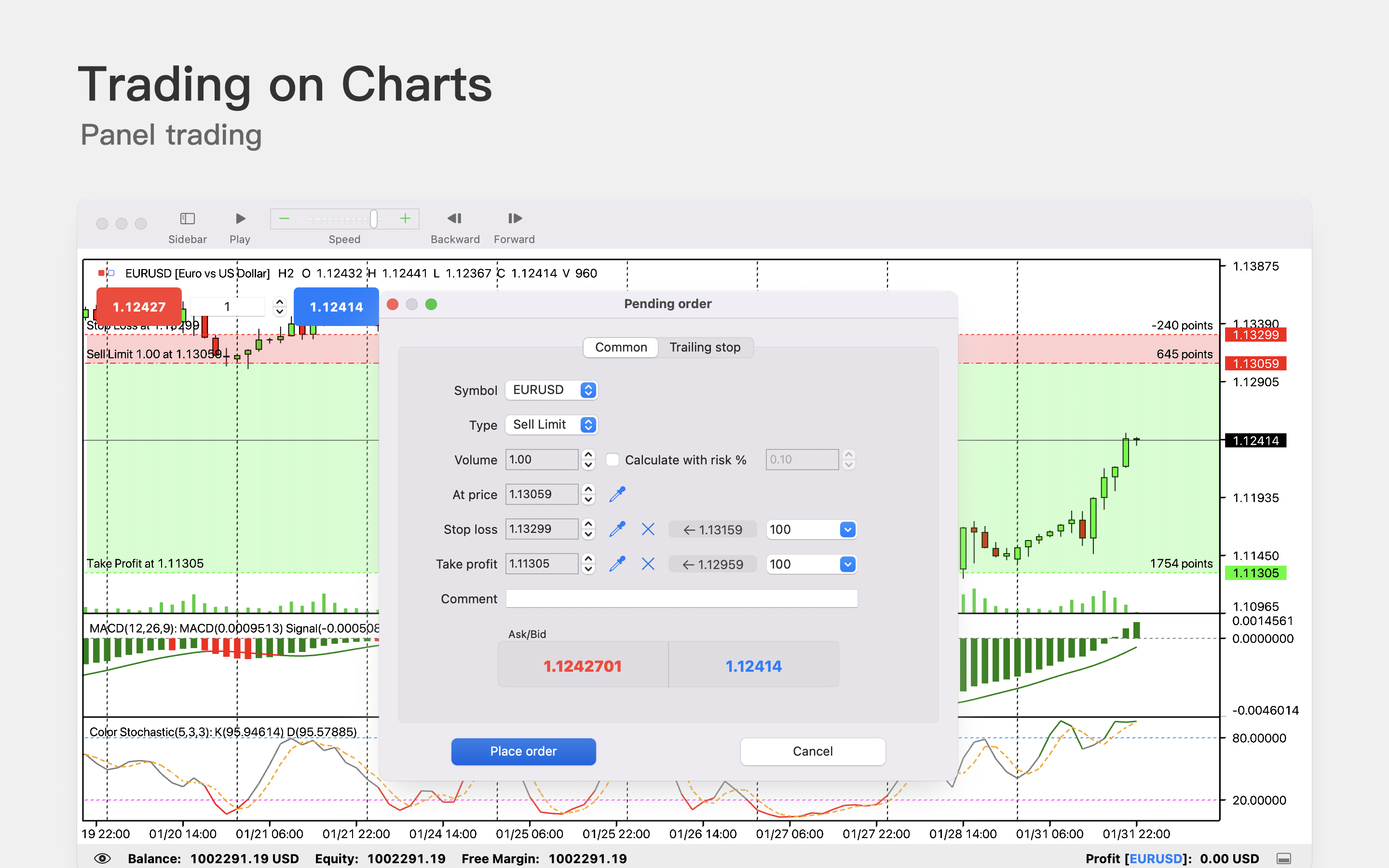Viewport: 1389px width, 868px height.
Task: Click the panel icon at status bar right
Action: tap(1284, 859)
